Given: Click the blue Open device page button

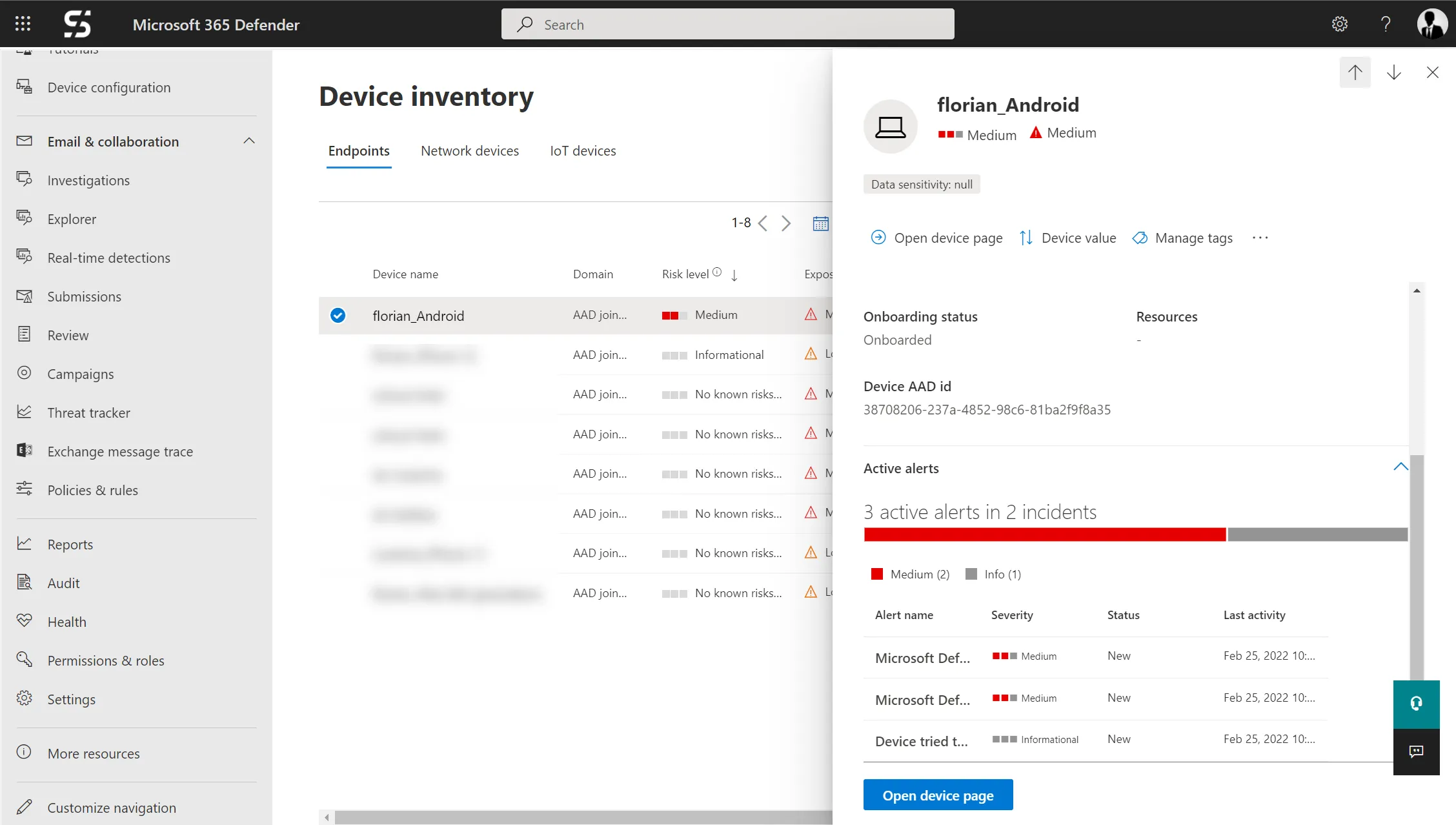Looking at the screenshot, I should 938,795.
